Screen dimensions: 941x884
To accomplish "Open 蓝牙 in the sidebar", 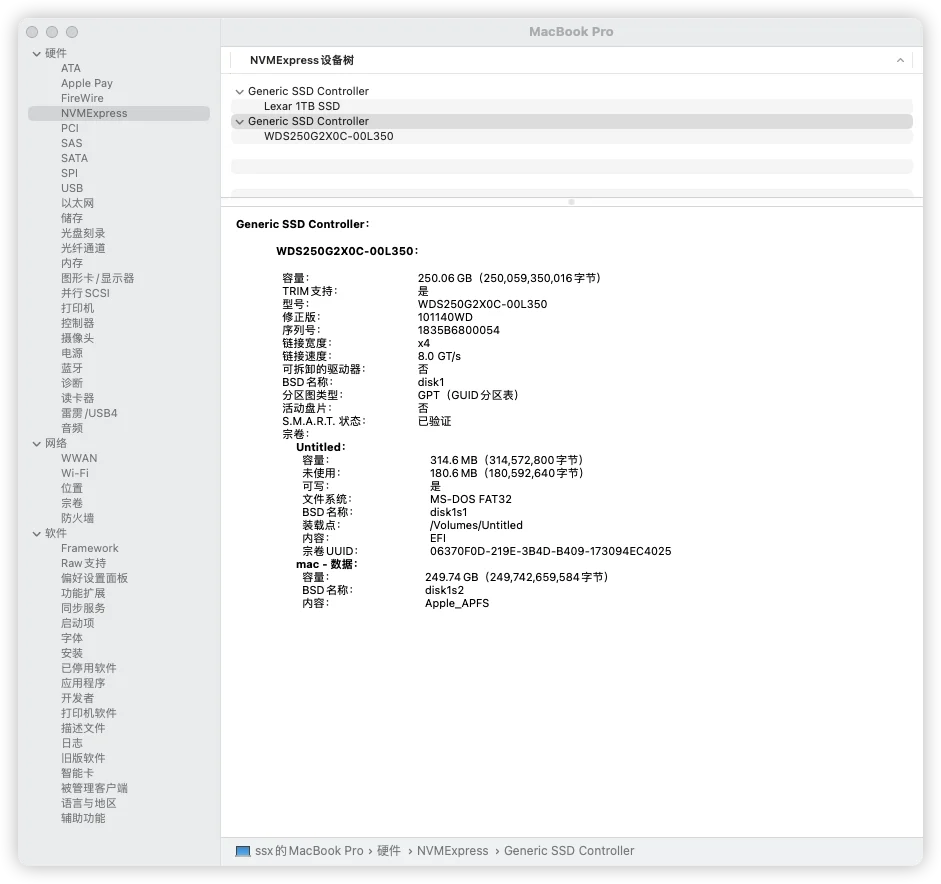I will pyautogui.click(x=72, y=368).
